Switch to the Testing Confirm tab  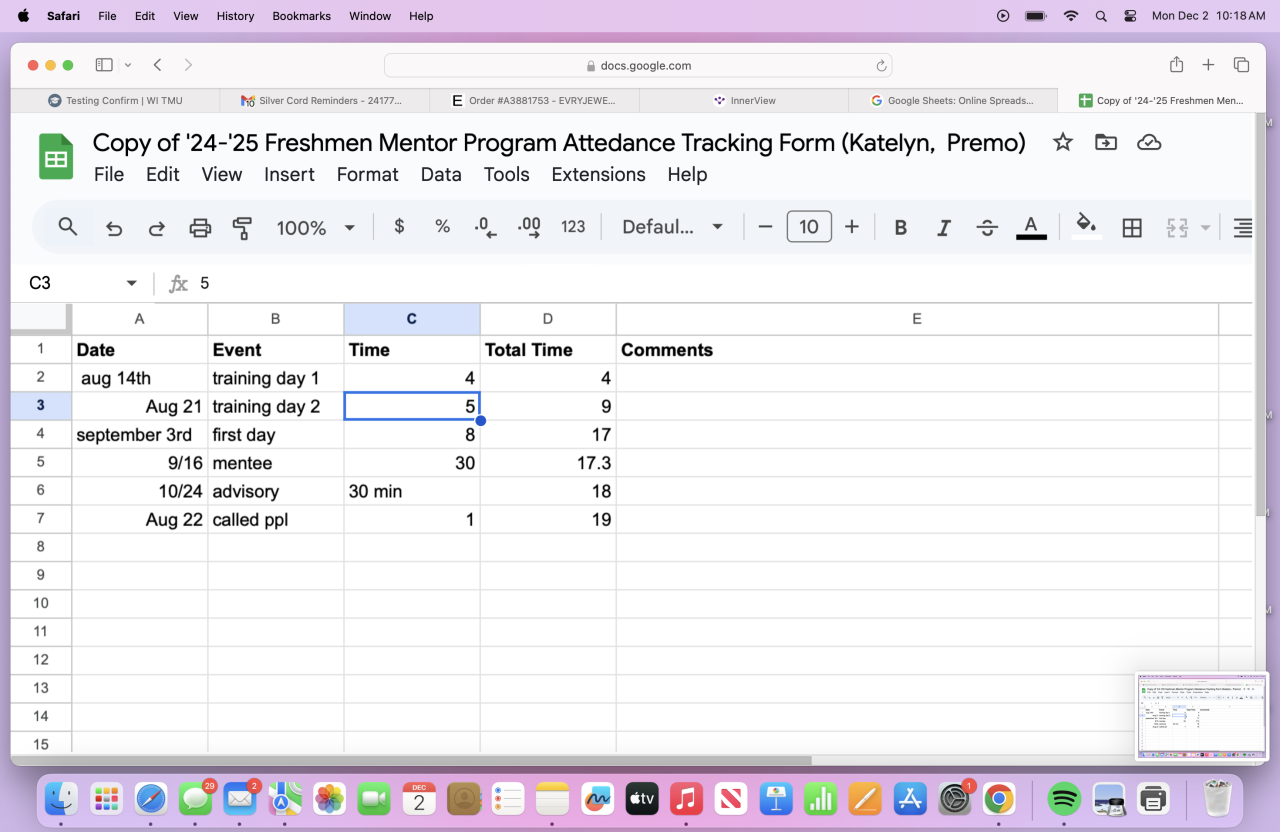point(115,100)
